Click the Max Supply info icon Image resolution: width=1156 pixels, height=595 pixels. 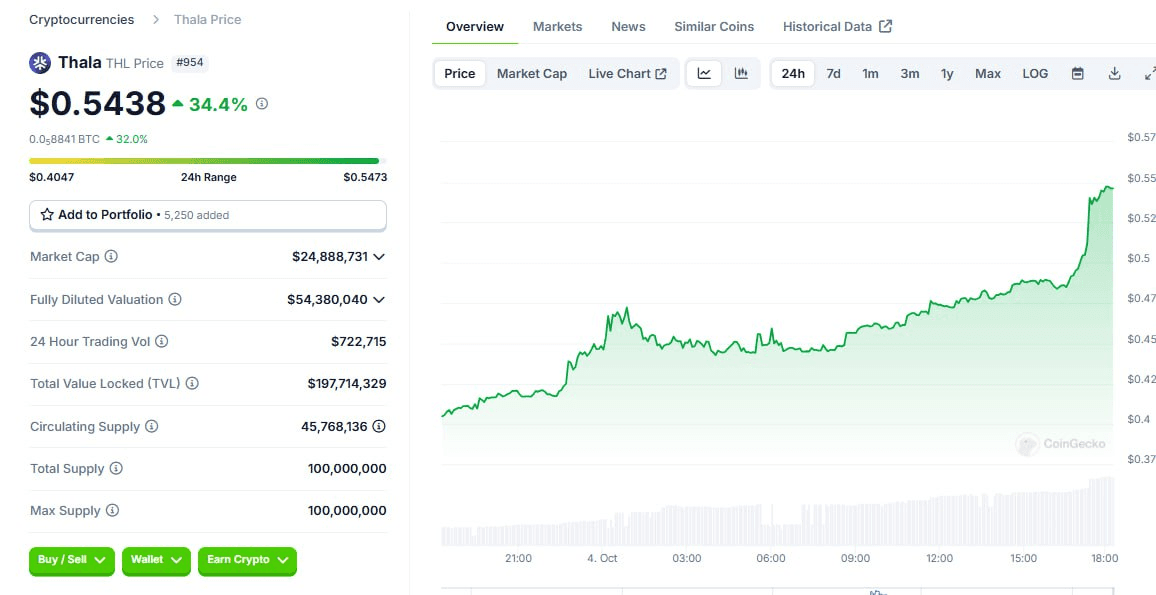[x=112, y=510]
